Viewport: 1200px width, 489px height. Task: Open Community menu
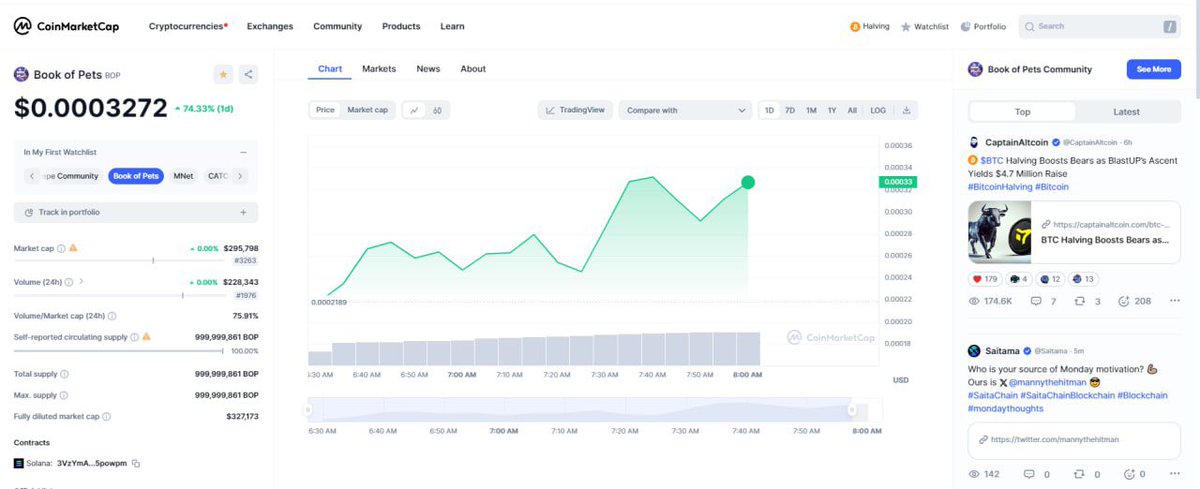[x=338, y=27]
